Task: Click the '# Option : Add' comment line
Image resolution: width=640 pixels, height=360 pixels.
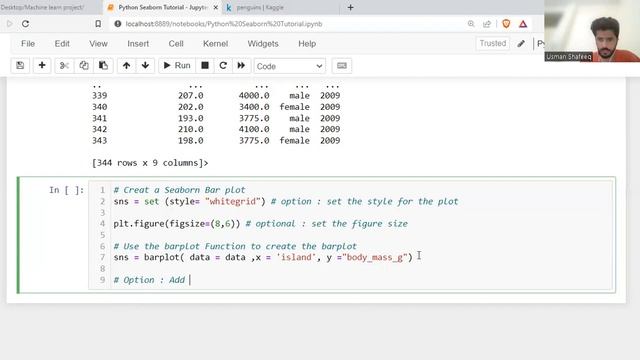Action: click(149, 280)
